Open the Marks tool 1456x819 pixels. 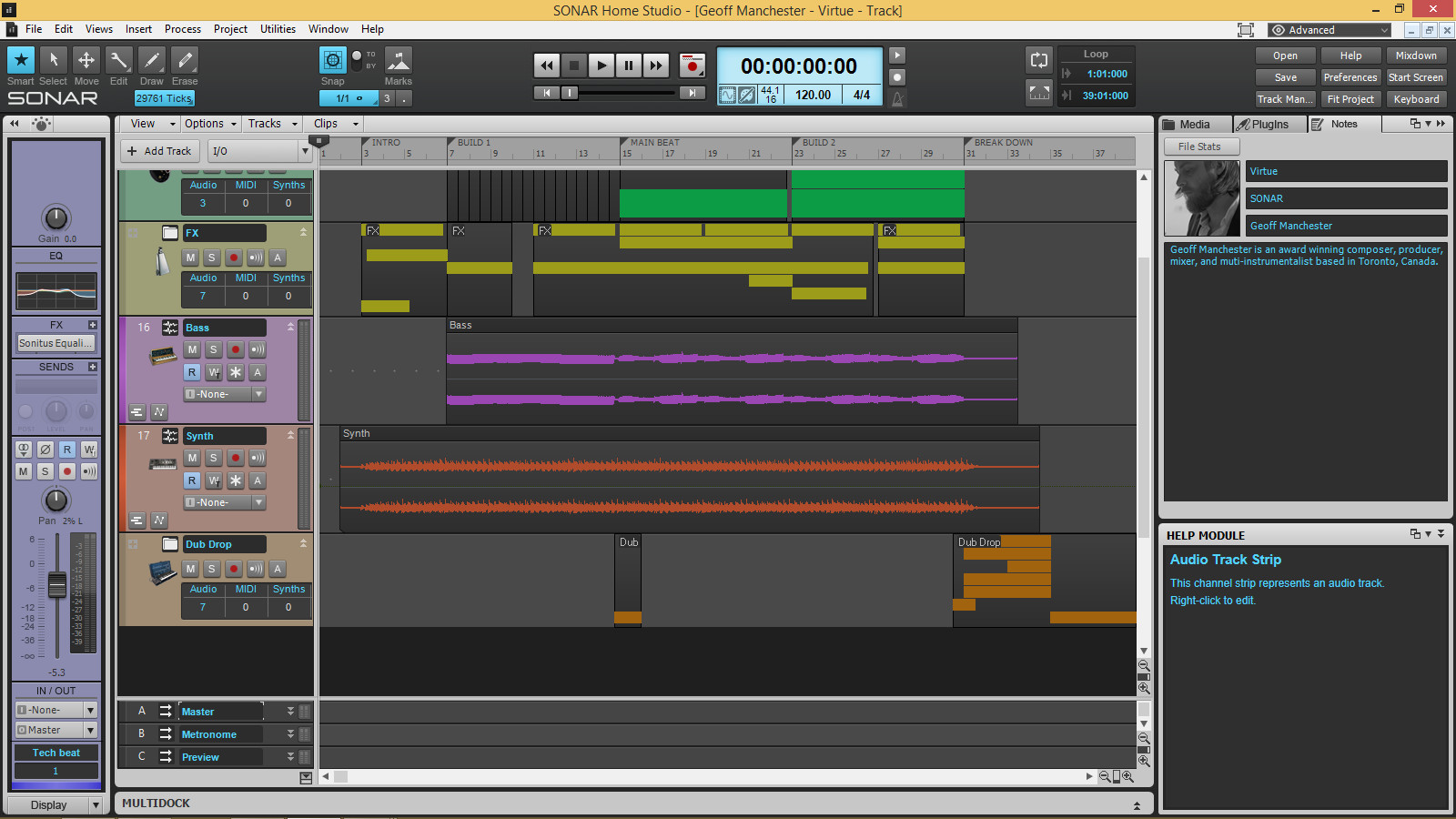pos(398,59)
